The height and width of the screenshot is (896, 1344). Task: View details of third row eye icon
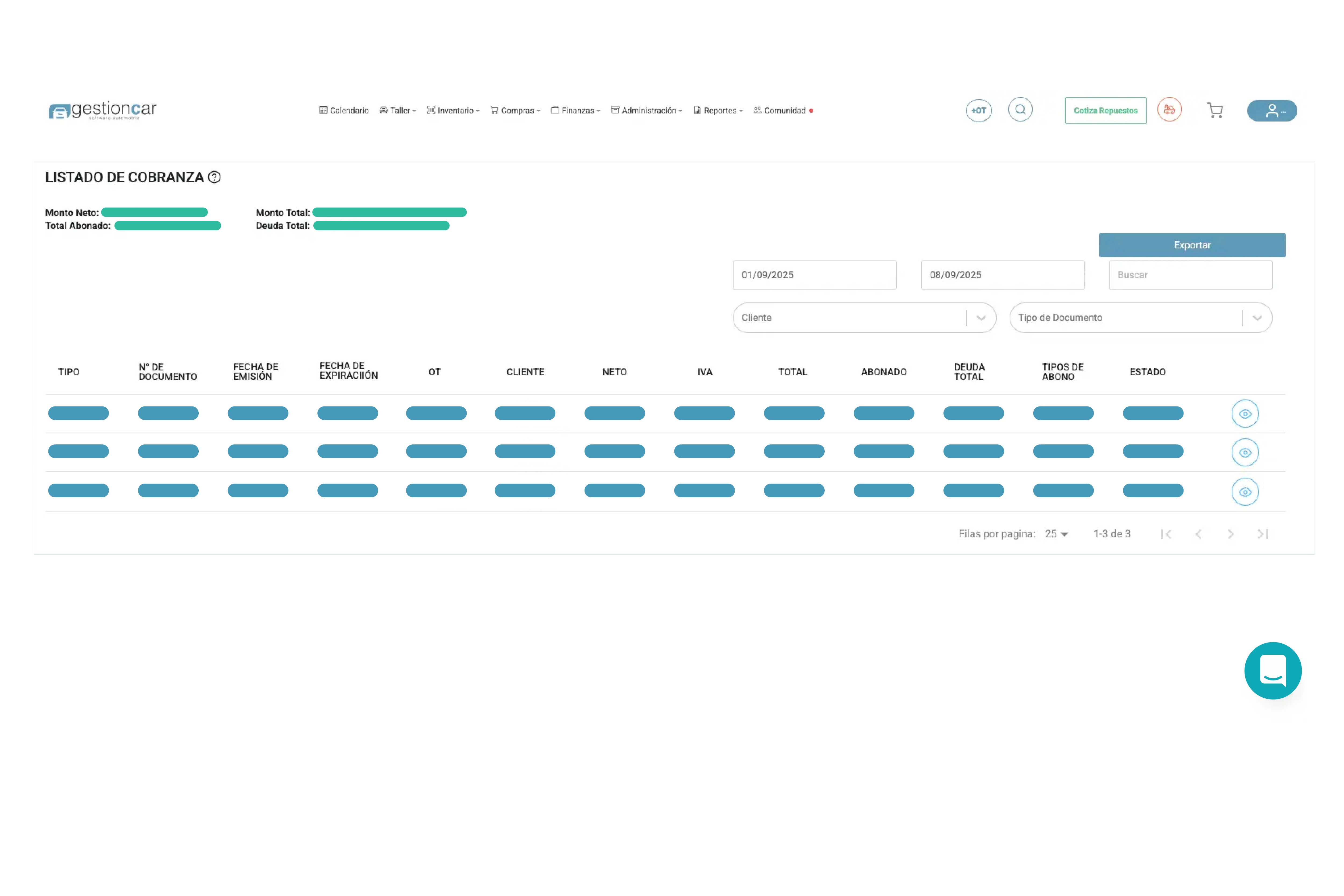coord(1245,492)
